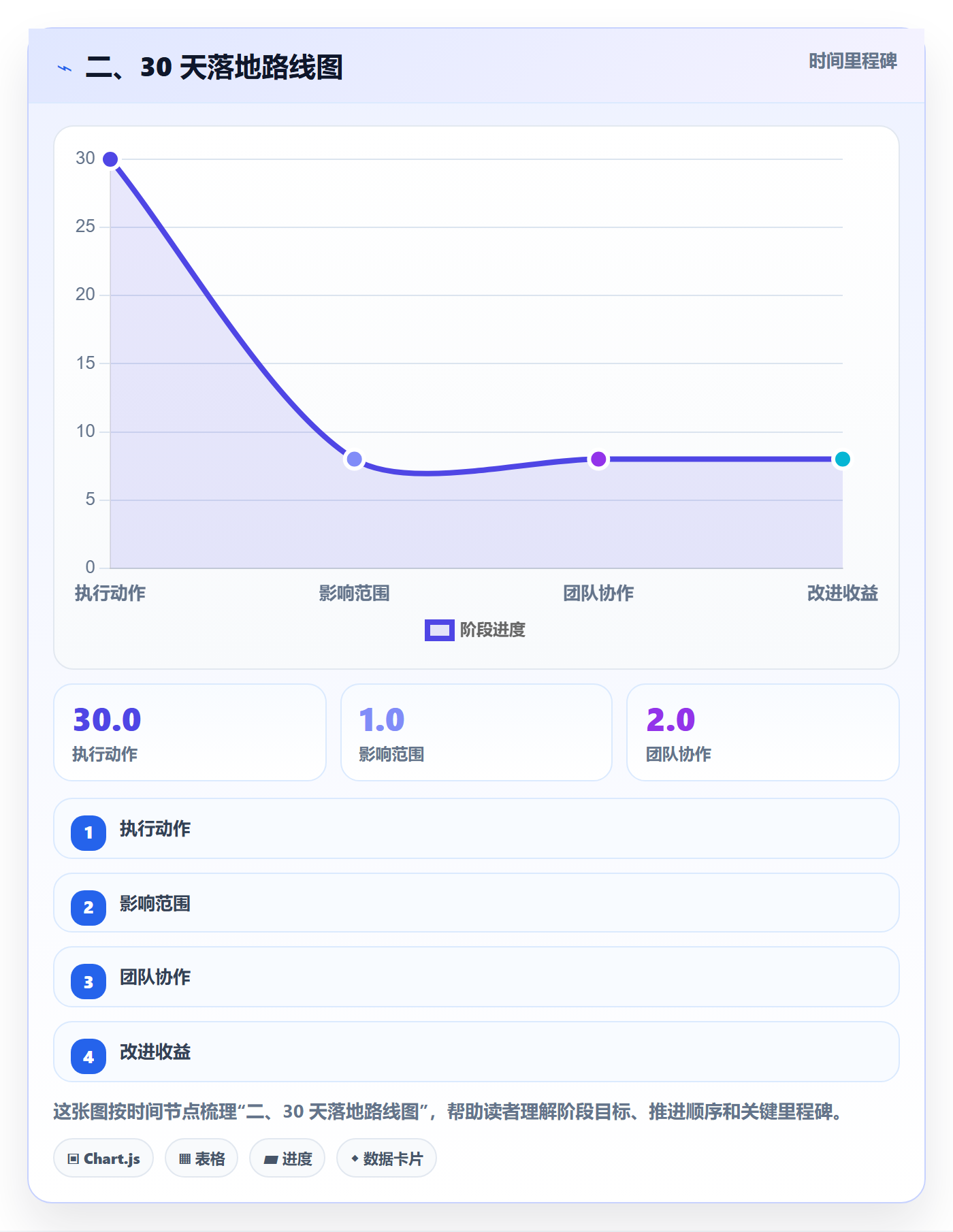953x1232 pixels.
Task: Click the 团队协作 x-axis label
Action: pos(598,594)
